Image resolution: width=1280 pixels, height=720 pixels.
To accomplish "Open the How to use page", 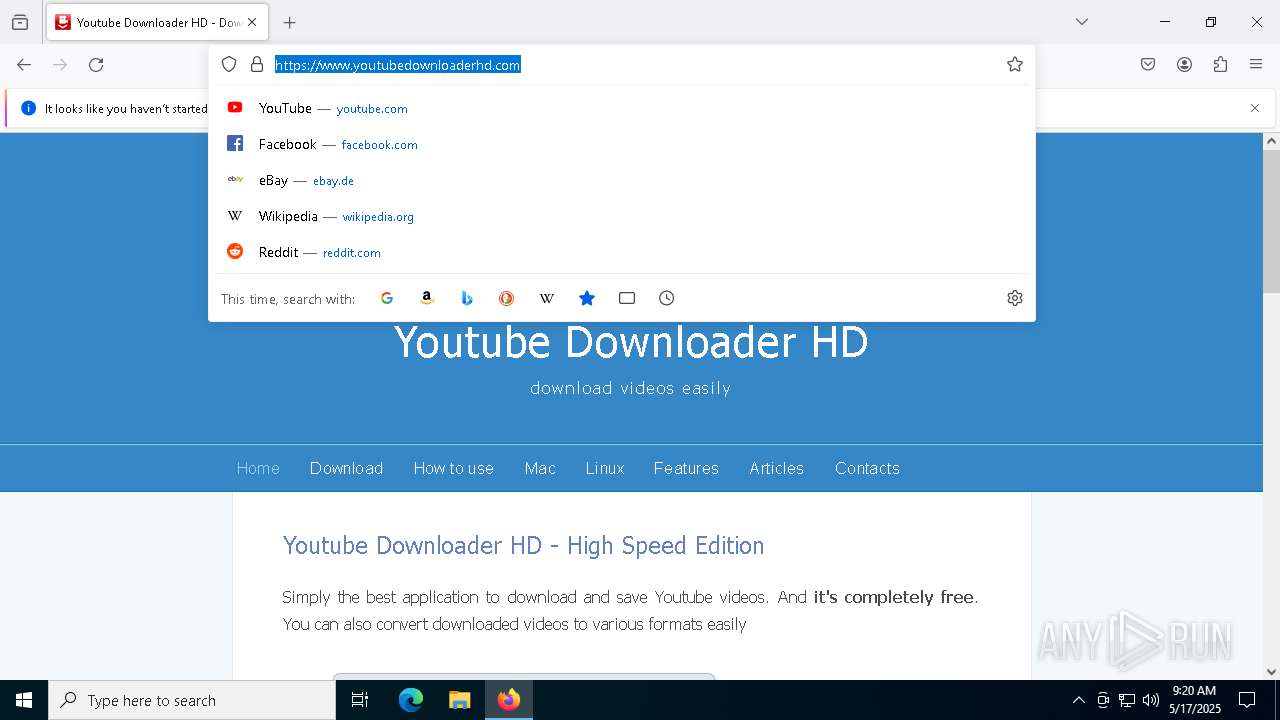I will click(x=454, y=468).
